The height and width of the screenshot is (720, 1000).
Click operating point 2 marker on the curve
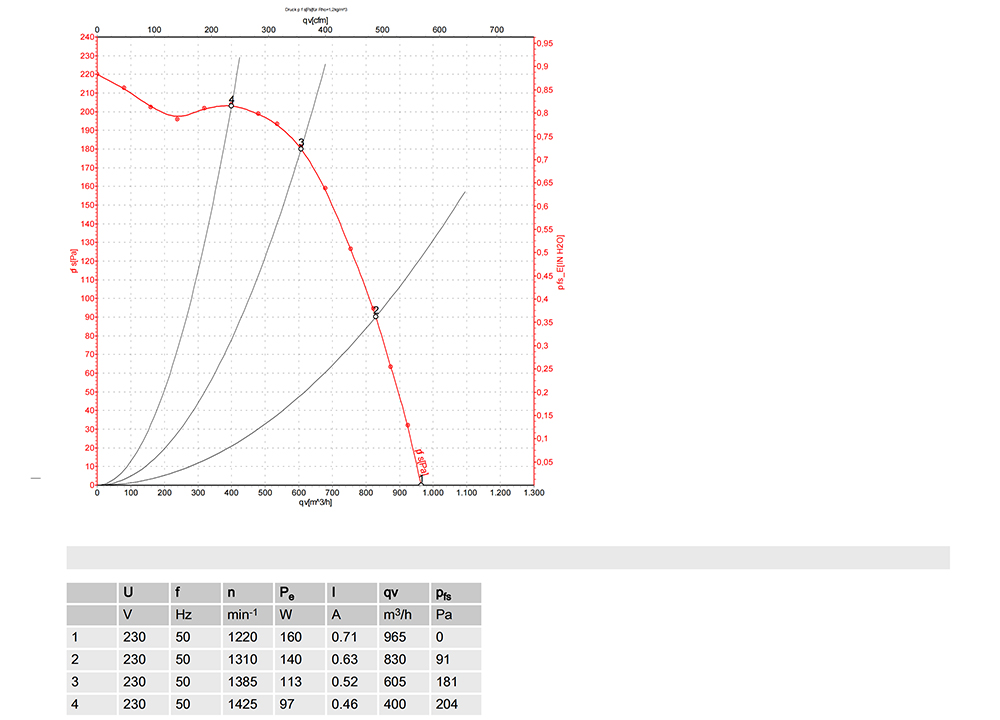(x=376, y=315)
